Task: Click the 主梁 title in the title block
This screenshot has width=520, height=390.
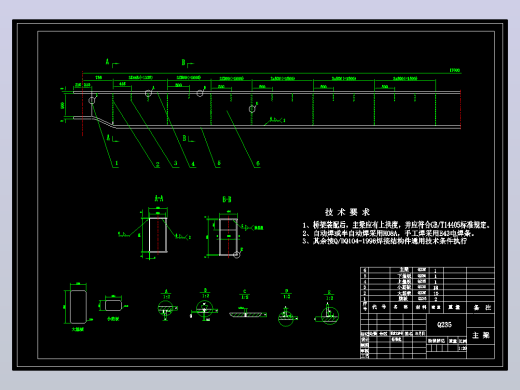Action: (480, 335)
